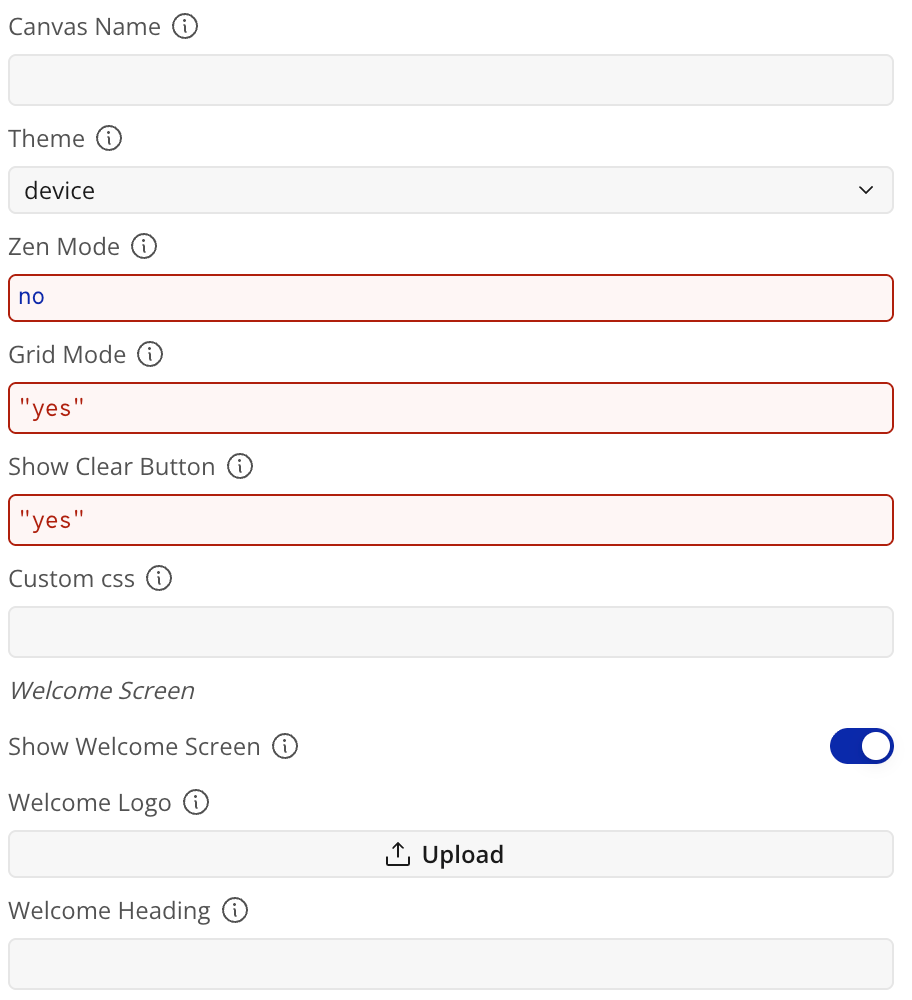The height and width of the screenshot is (1000, 912).
Task: Click the Zen Mode field containing no
Action: click(x=451, y=298)
